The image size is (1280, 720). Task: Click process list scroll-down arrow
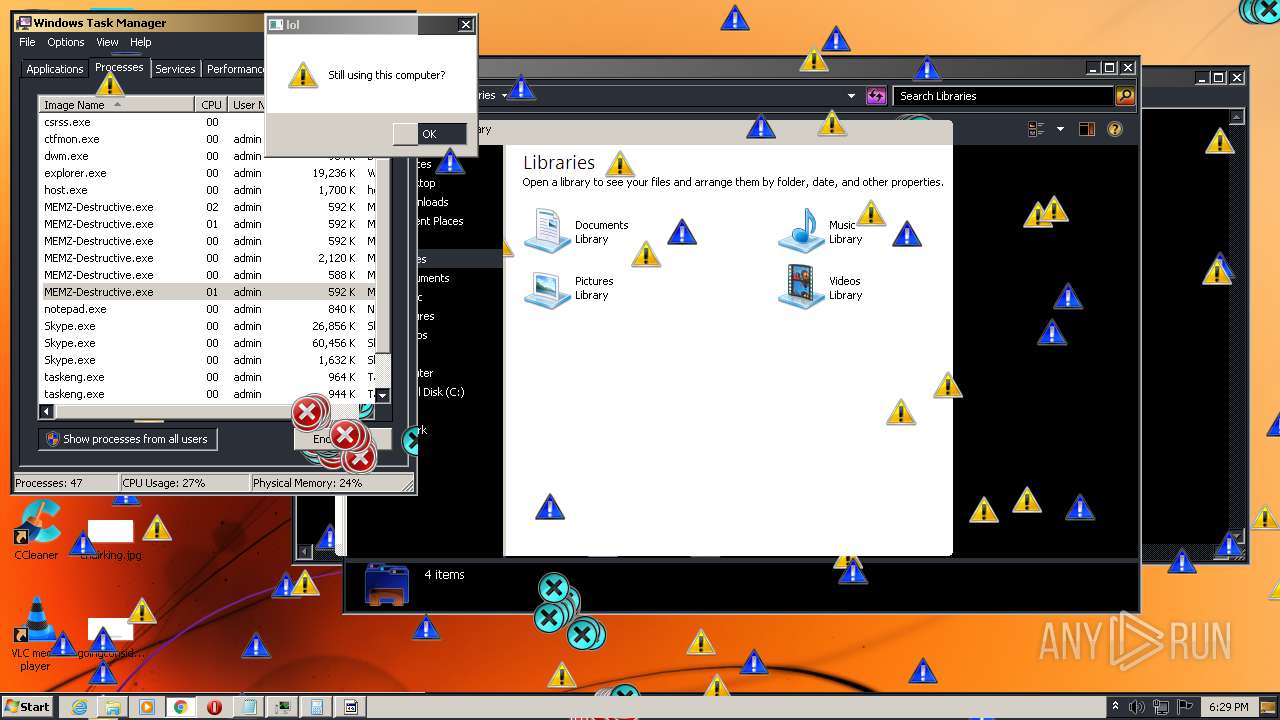point(382,396)
